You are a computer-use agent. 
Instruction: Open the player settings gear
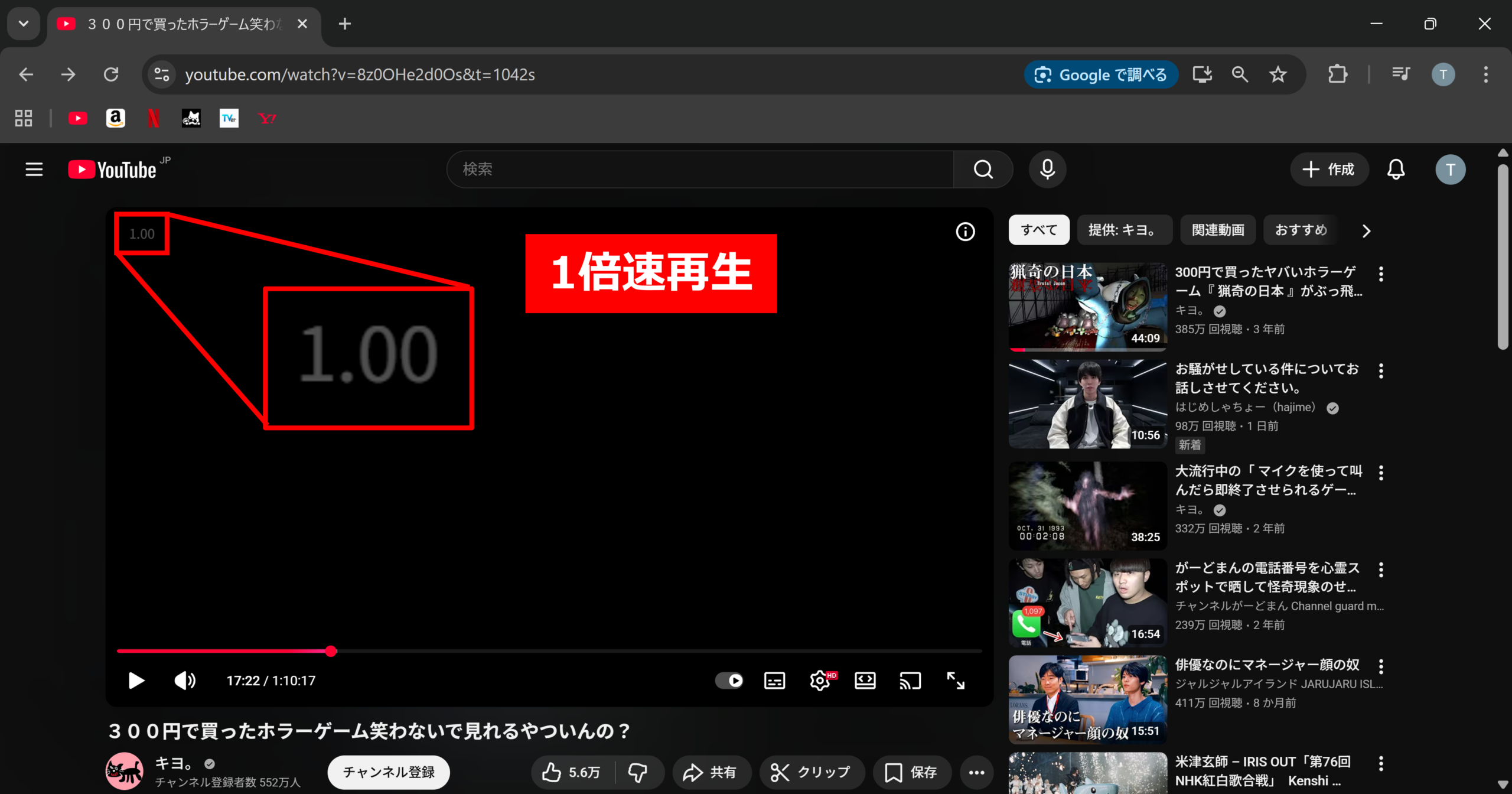pyautogui.click(x=820, y=681)
